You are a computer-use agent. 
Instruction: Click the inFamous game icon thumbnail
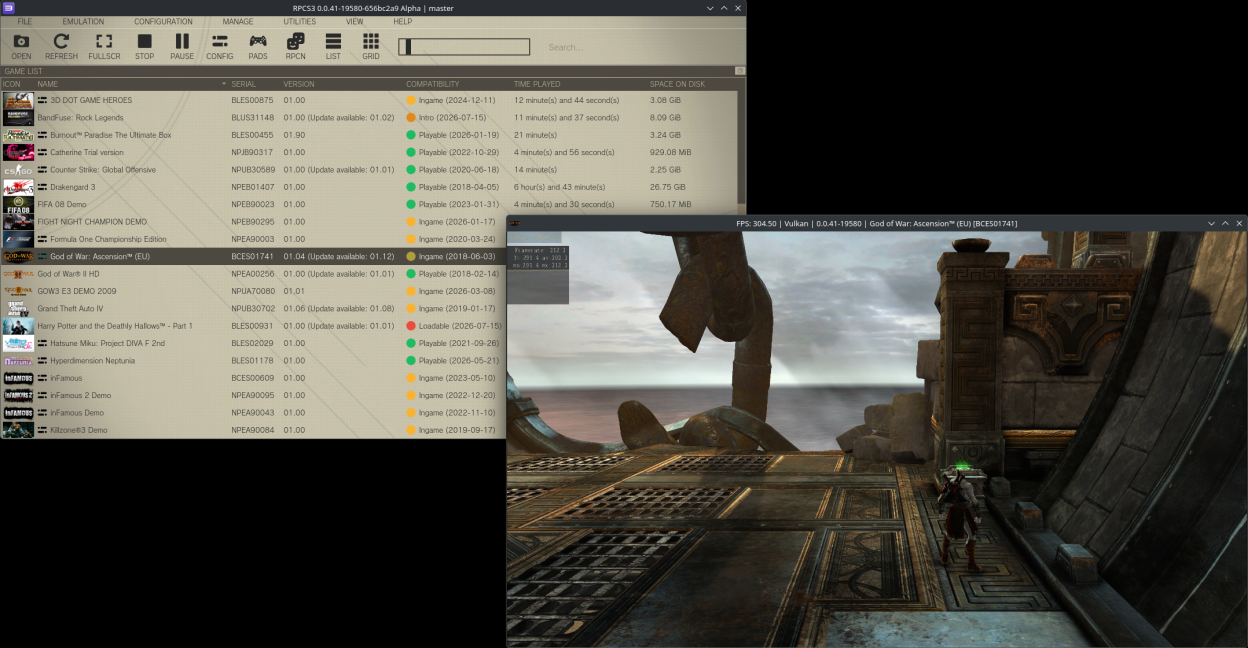[18, 378]
